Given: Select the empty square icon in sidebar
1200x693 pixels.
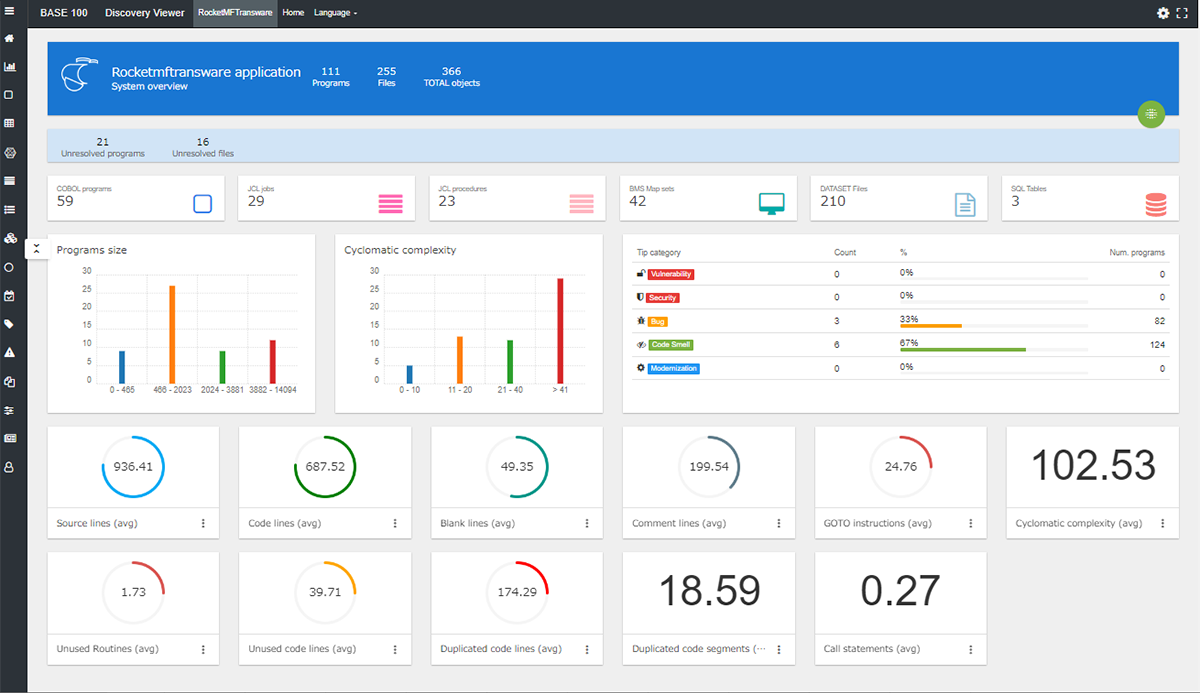Looking at the screenshot, I should pos(9,95).
